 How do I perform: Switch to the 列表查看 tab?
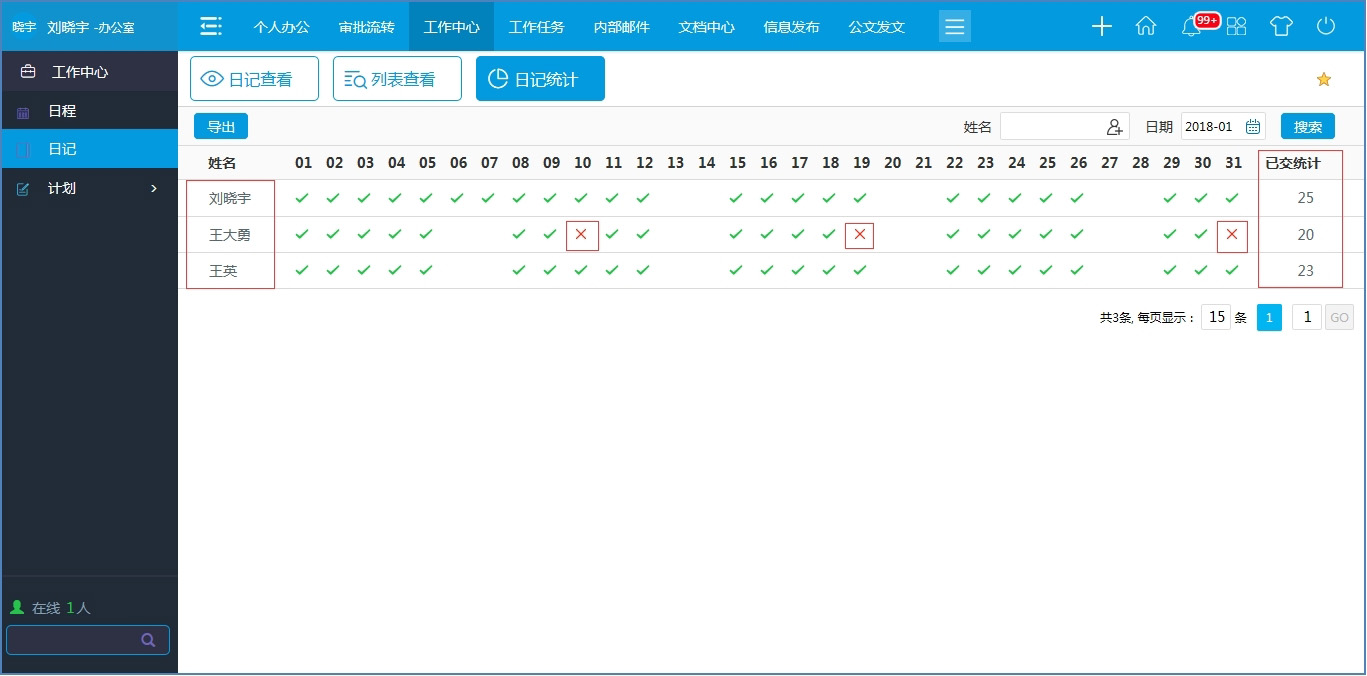click(397, 78)
